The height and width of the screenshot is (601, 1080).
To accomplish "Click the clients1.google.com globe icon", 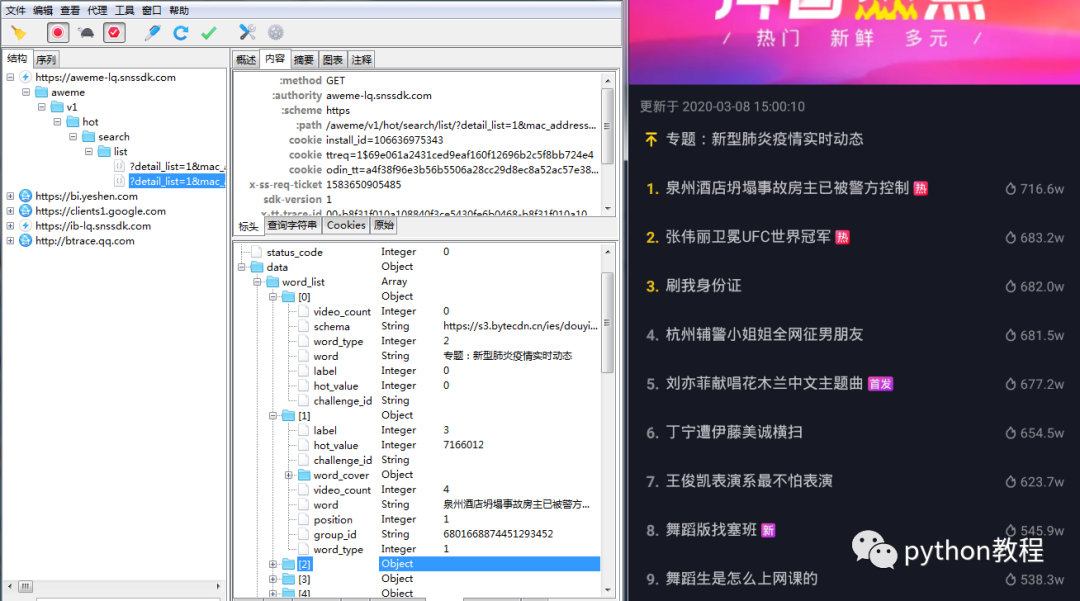I will coord(25,211).
